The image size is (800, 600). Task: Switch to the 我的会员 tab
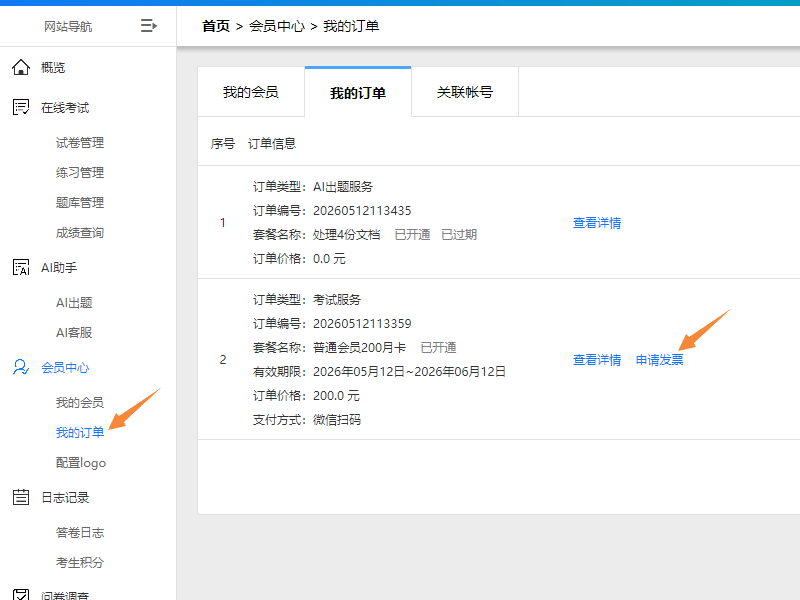tap(251, 92)
